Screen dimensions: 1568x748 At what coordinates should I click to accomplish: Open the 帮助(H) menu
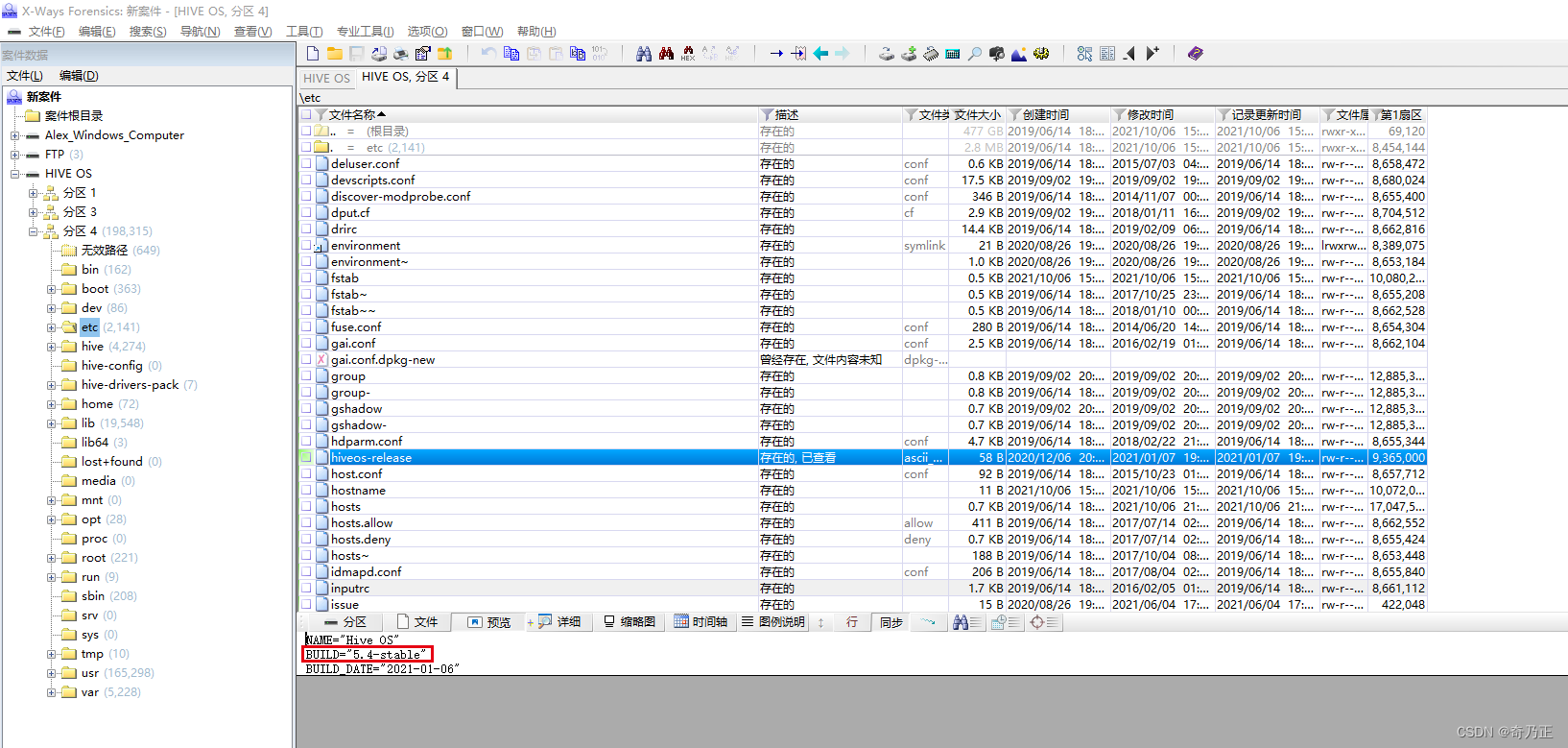point(536,32)
